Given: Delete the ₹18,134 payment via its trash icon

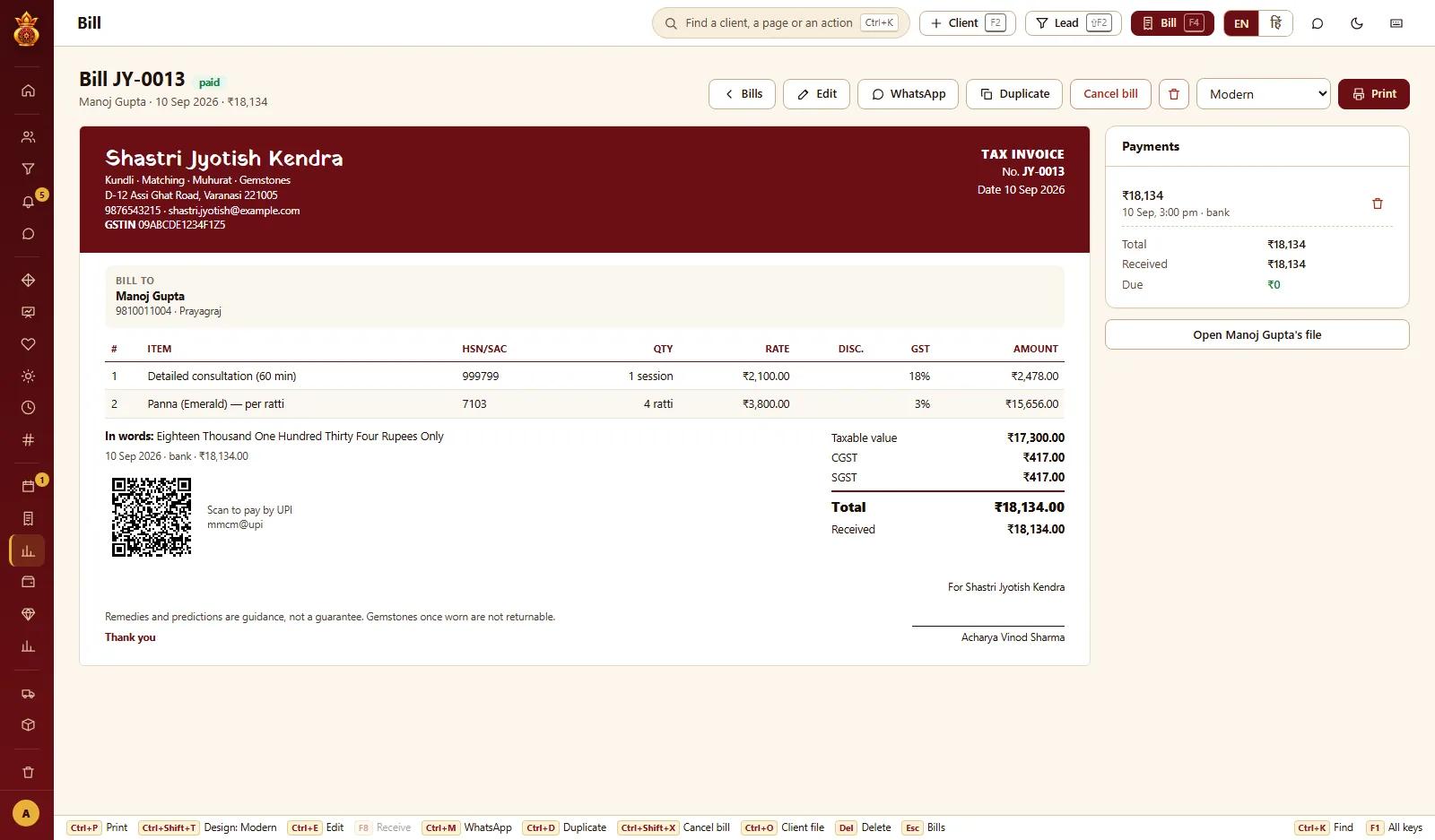Looking at the screenshot, I should pos(1378,204).
